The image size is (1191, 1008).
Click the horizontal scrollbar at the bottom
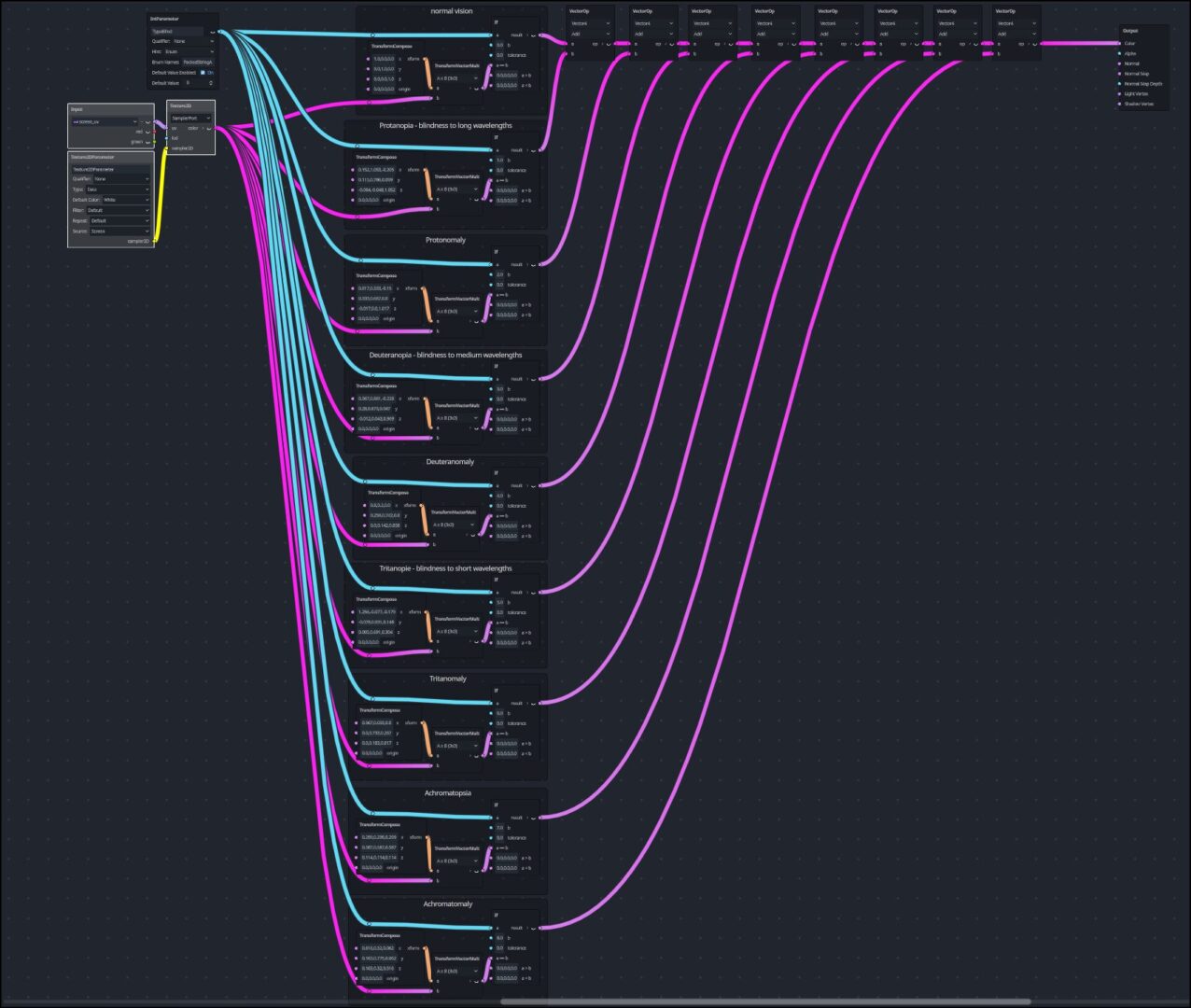click(765, 1001)
